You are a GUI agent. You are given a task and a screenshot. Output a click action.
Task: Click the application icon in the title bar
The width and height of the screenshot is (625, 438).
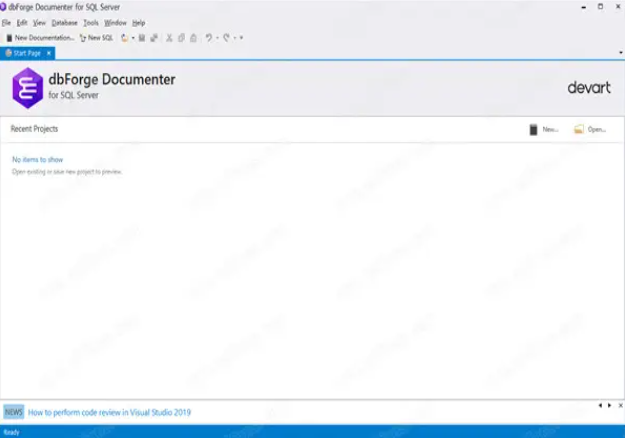(x=3, y=7)
